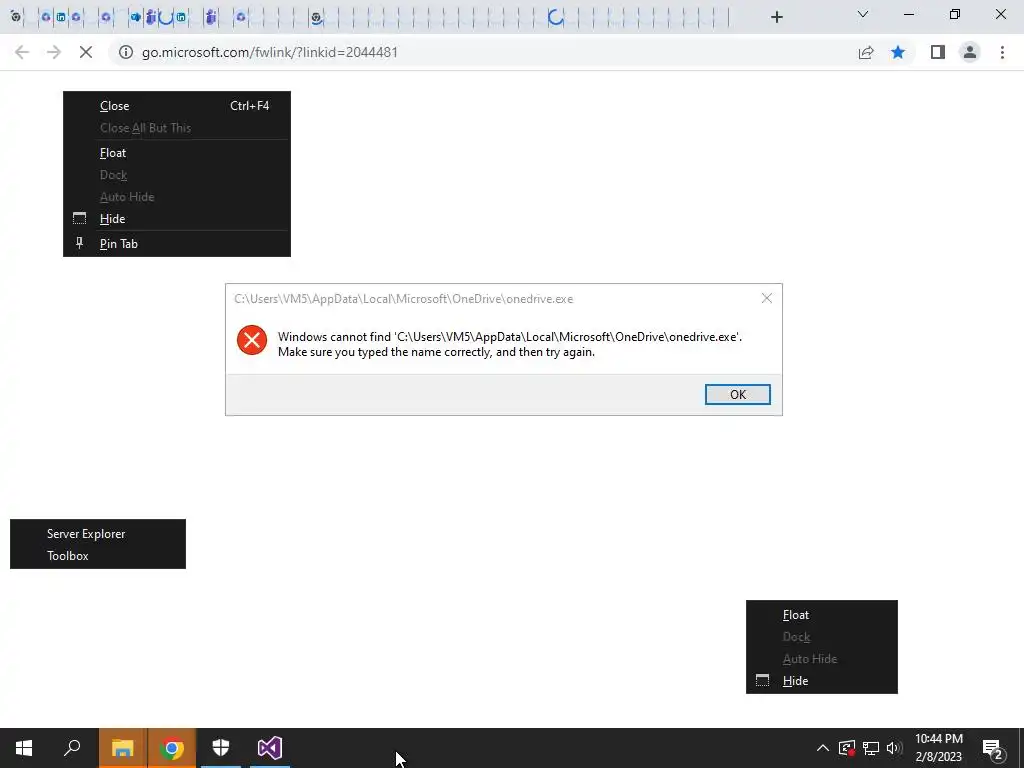Screen dimensions: 1024x768
Task: Select Dock in the four-item menu
Action: [x=822, y=637]
